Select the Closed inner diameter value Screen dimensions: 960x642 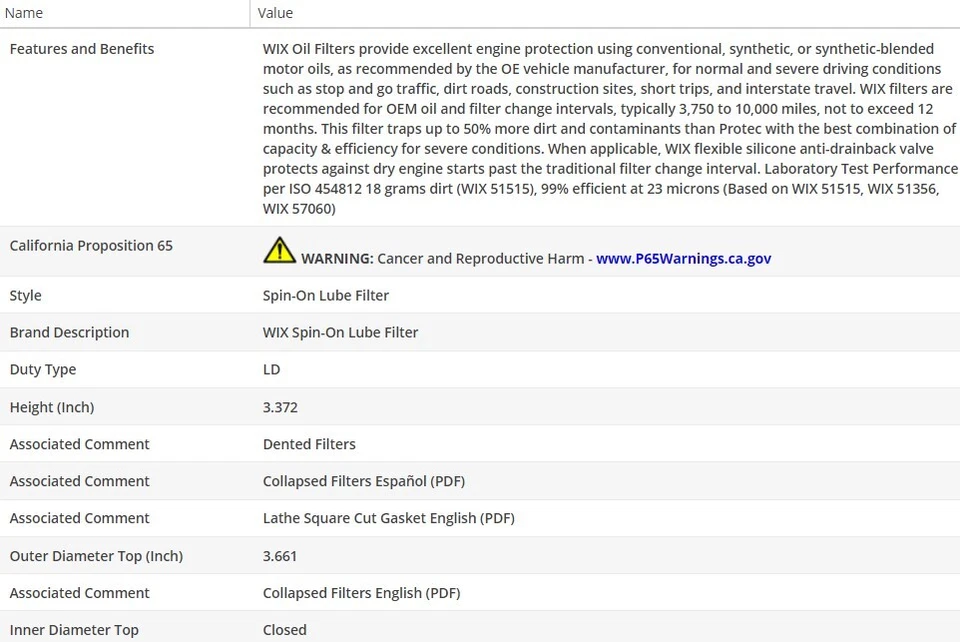284,630
